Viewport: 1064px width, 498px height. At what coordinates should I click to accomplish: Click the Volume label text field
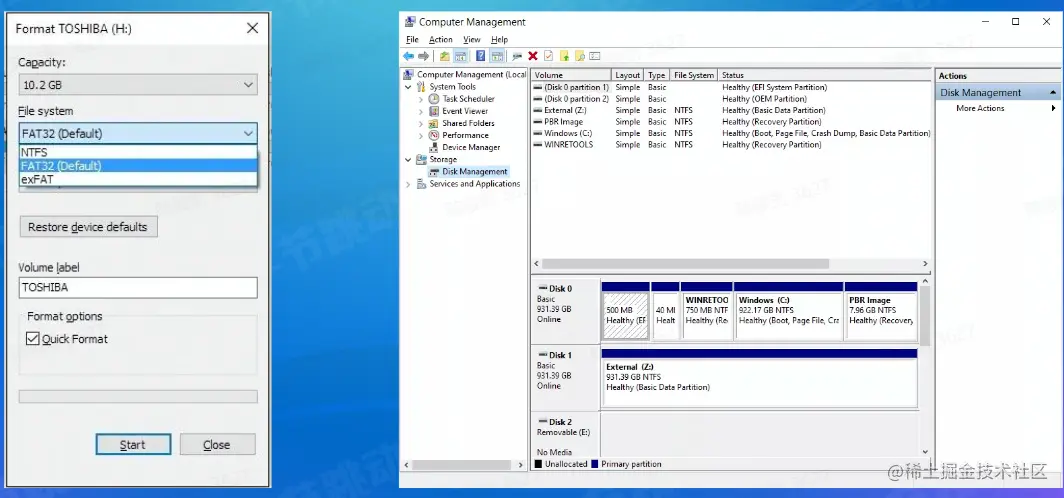[138, 287]
